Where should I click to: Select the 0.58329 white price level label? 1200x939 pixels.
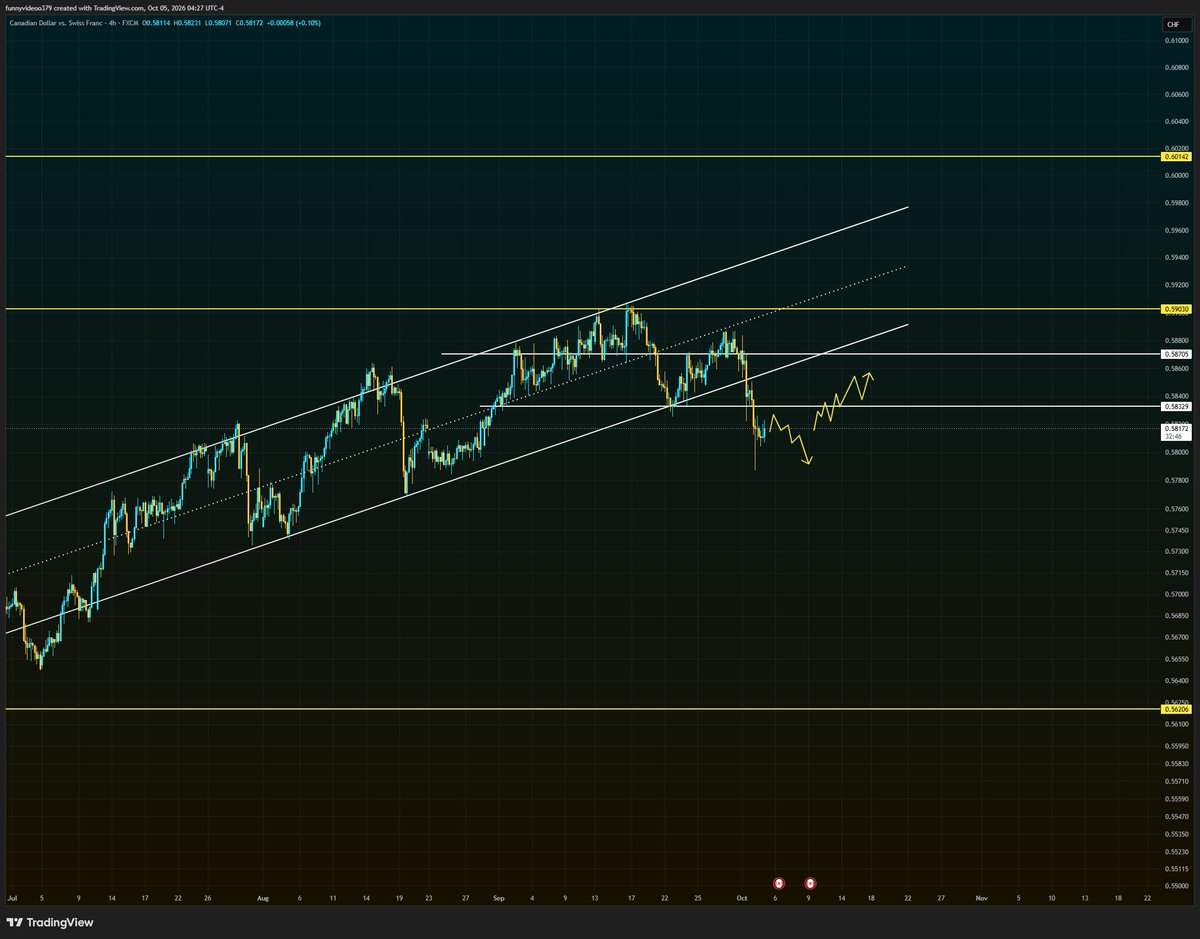point(1176,407)
